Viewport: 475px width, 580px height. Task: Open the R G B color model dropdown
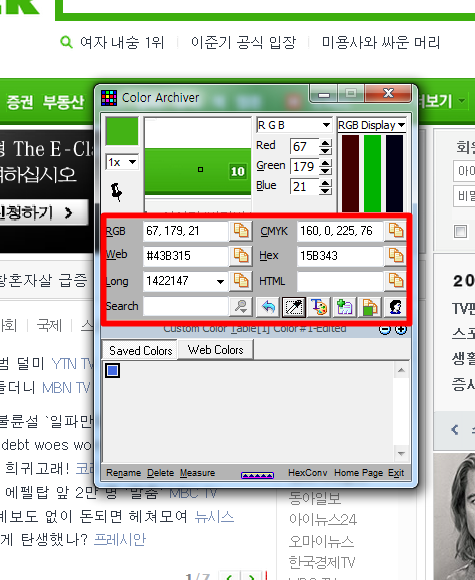coord(294,125)
